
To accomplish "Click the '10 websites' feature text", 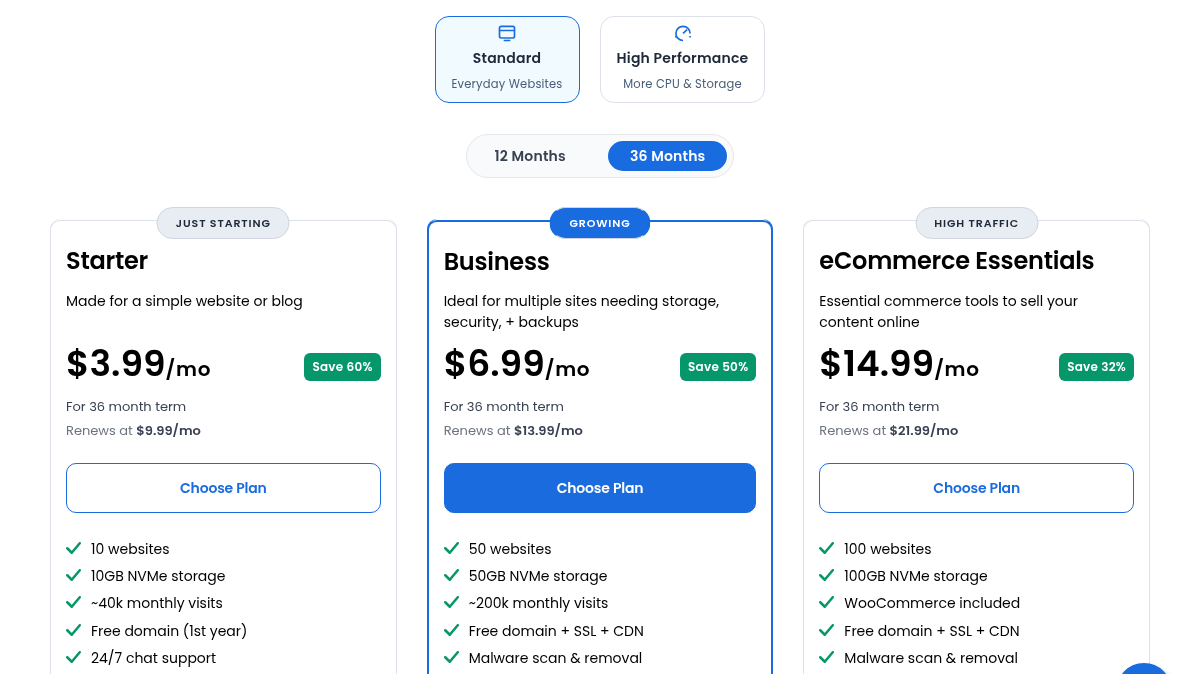I will click(x=130, y=549).
